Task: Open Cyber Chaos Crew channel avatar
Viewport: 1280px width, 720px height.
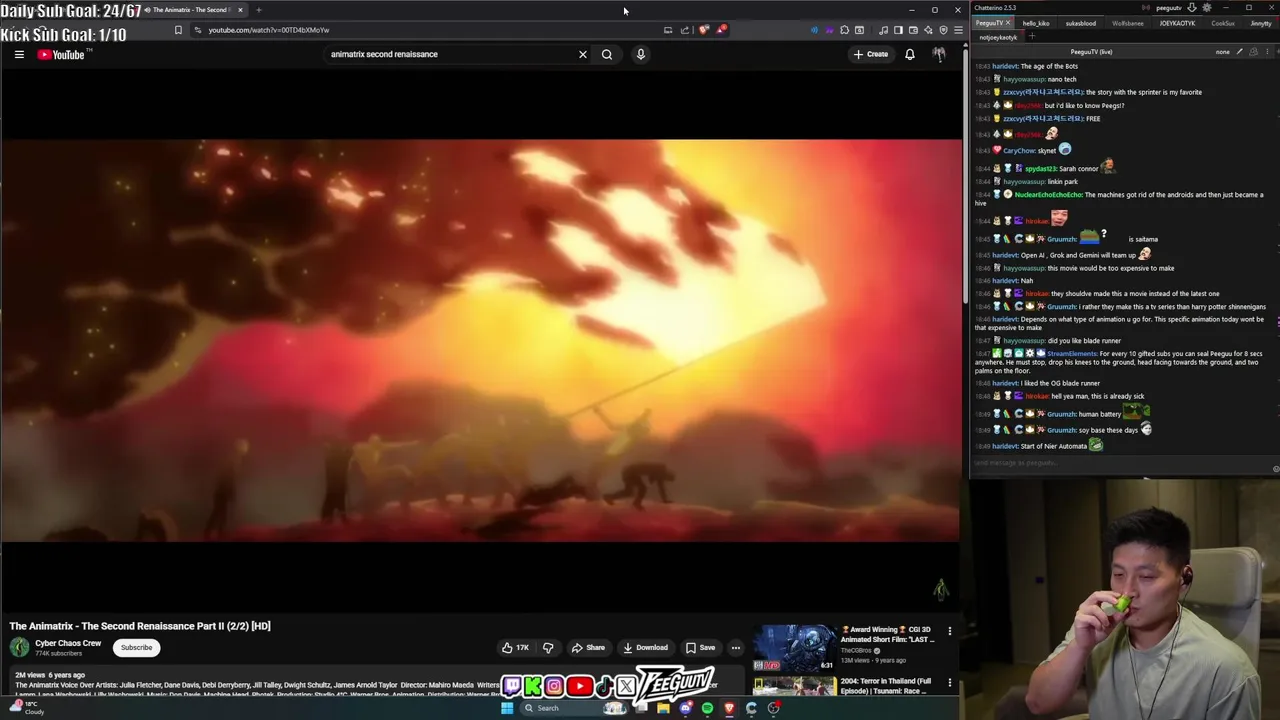Action: (x=19, y=647)
